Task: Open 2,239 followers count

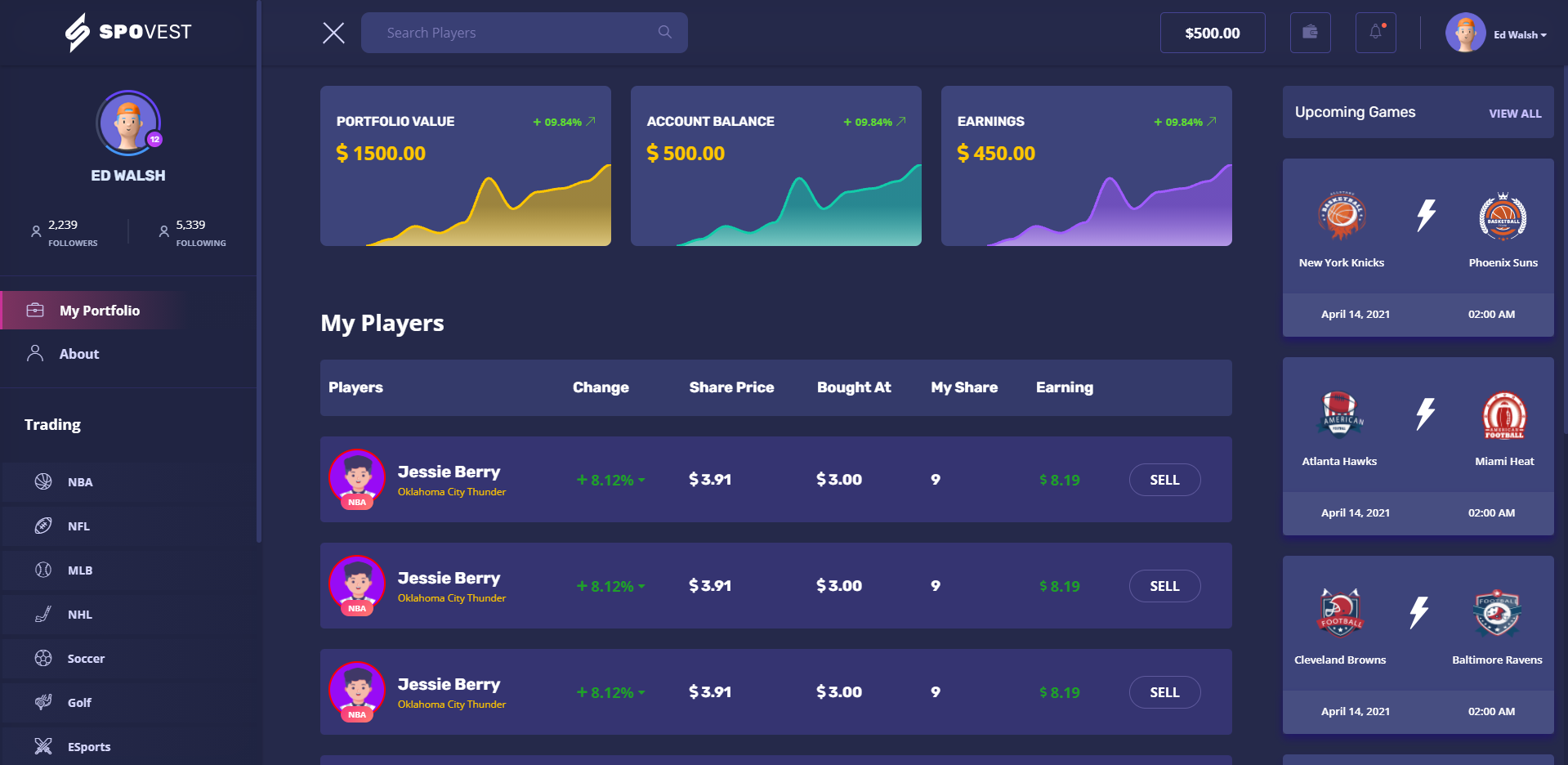Action: tap(63, 225)
